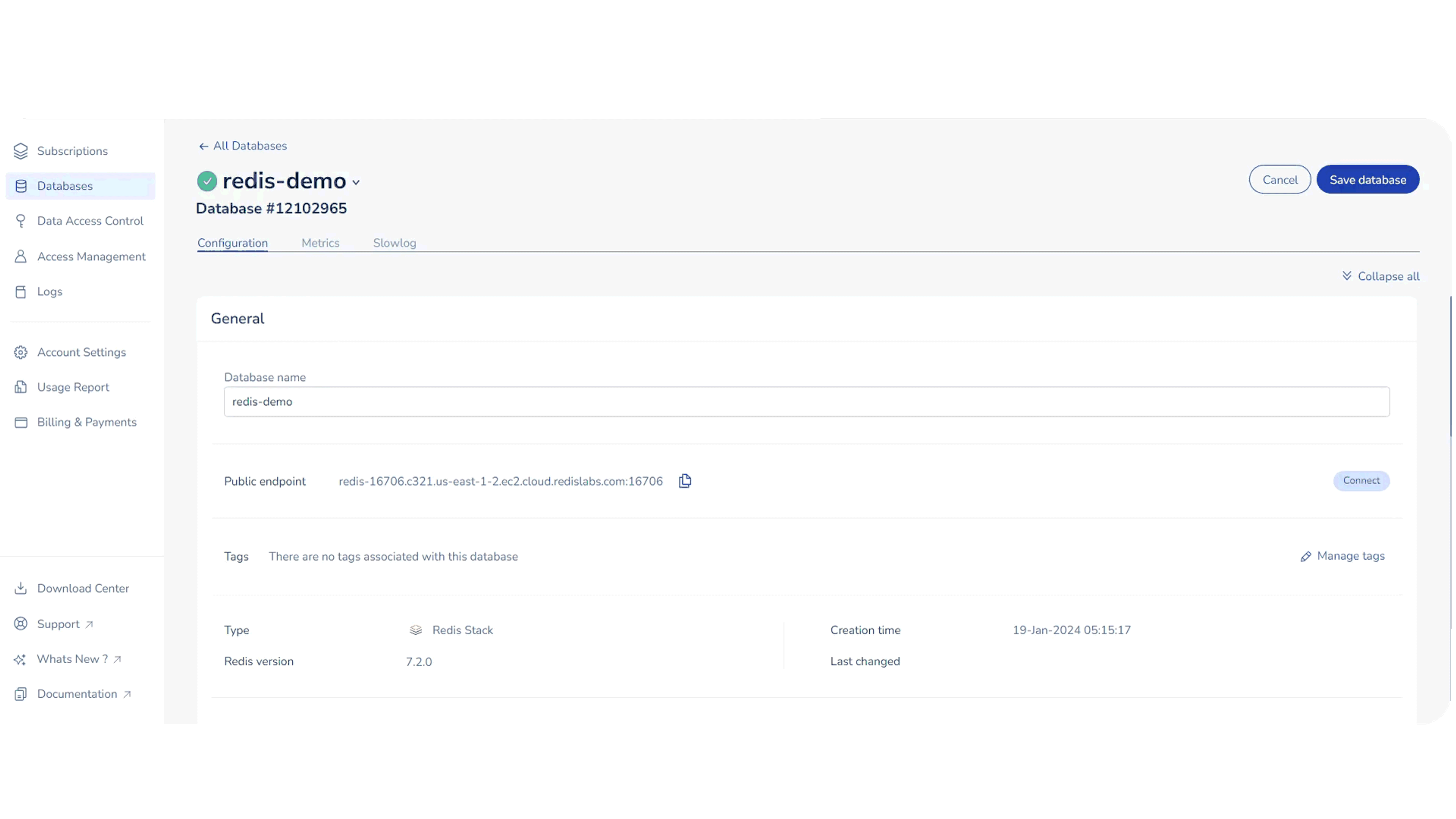This screenshot has width=1456, height=819.
Task: Click the Access Management person icon
Action: coord(21,257)
